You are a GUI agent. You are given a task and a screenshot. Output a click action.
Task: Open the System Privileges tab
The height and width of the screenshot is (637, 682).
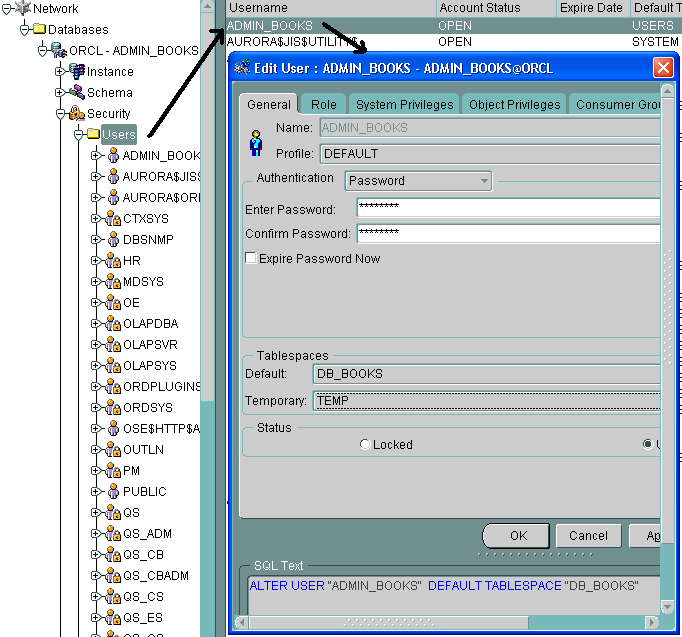(x=404, y=104)
